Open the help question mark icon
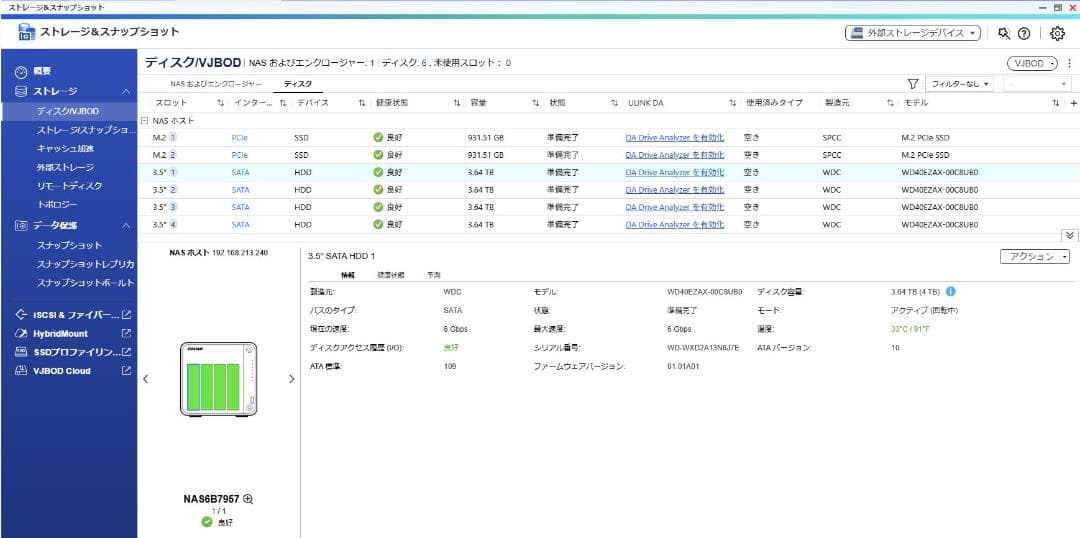Viewport: 1080px width, 538px height. [1024, 33]
